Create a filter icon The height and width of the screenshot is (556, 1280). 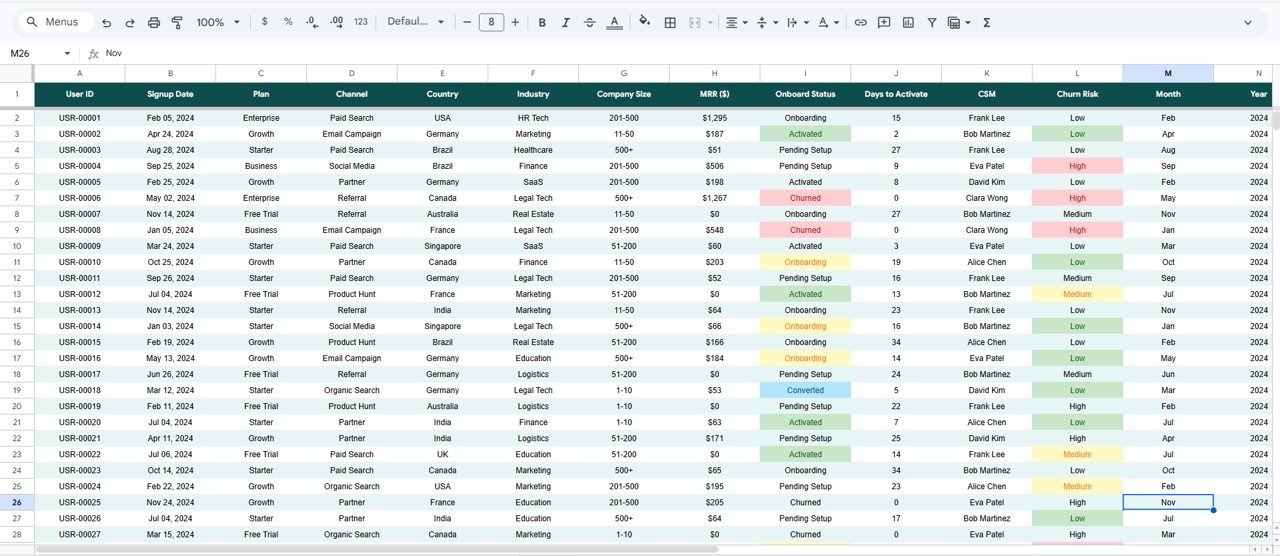932,22
